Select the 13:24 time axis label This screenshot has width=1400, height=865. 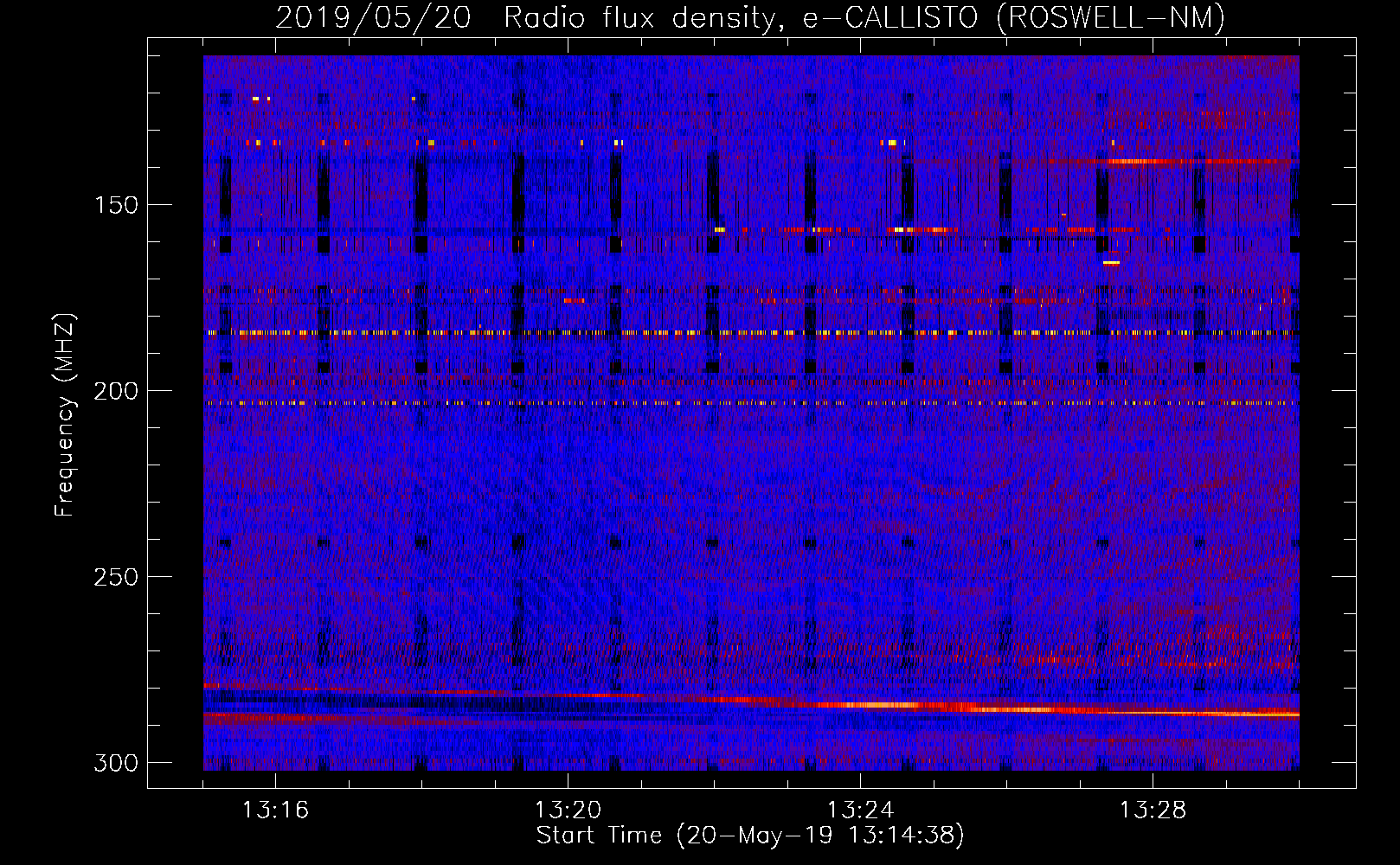pos(860,811)
